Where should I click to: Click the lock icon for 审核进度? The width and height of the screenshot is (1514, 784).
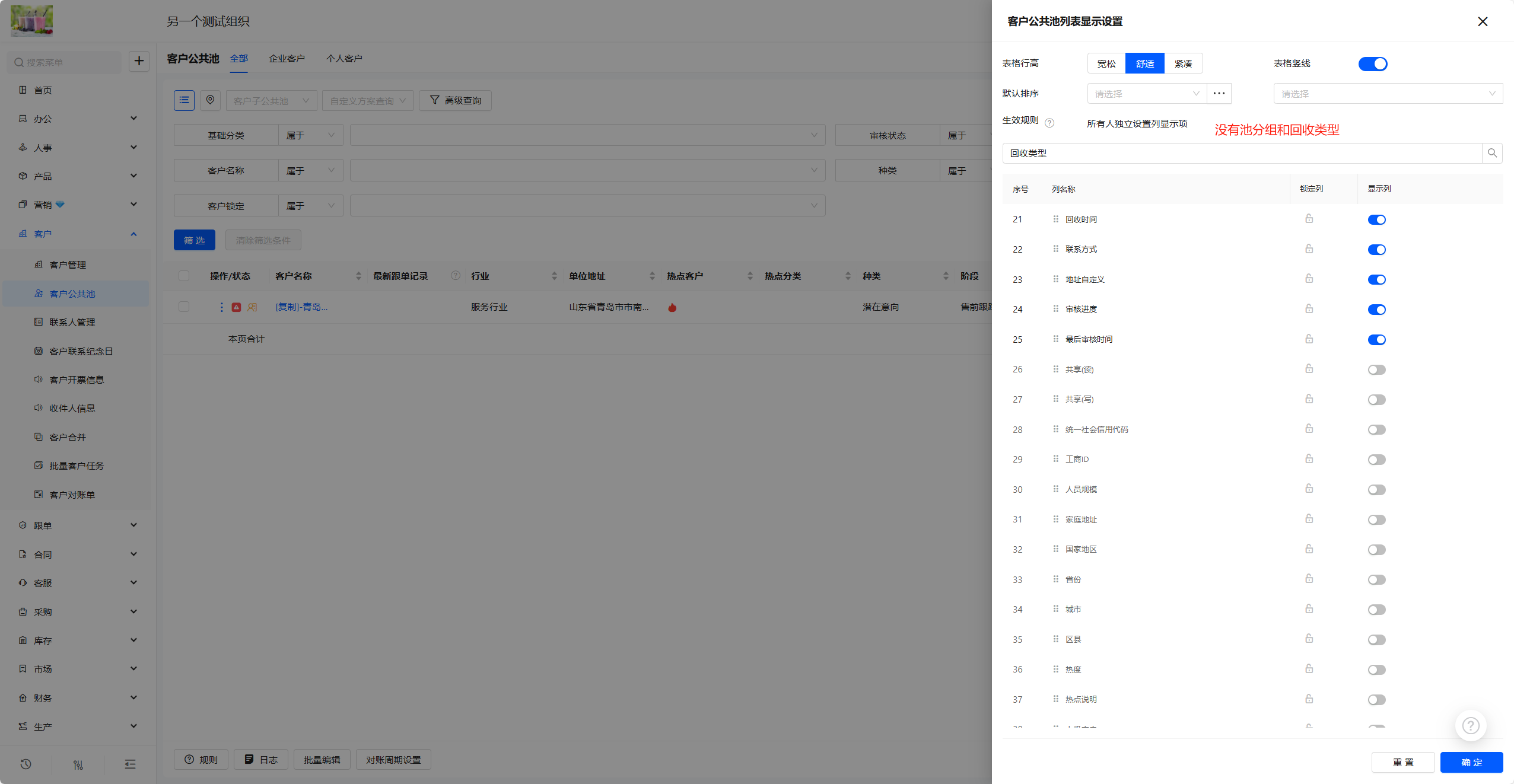[1309, 309]
